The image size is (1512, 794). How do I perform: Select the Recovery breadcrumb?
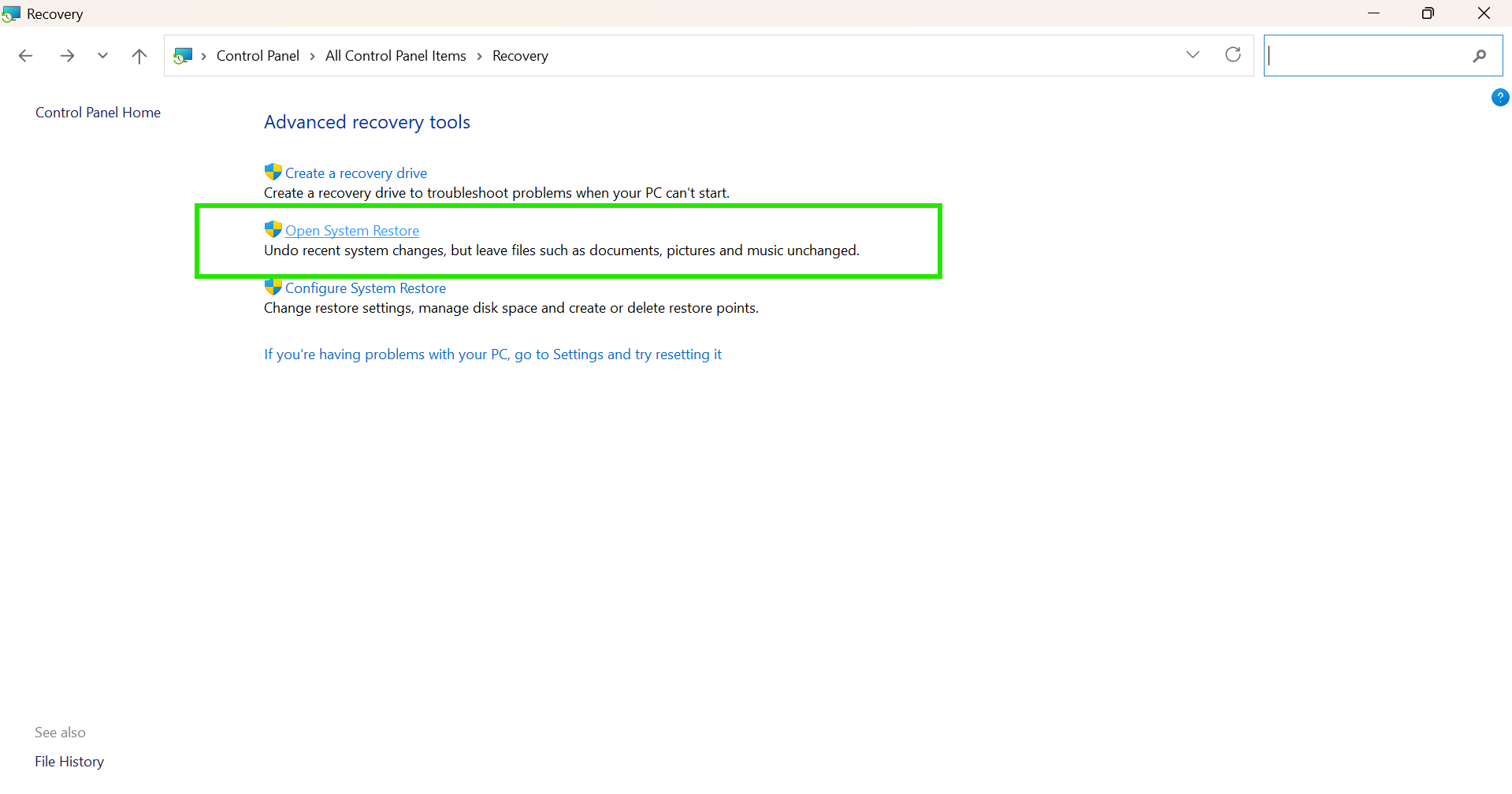click(x=520, y=56)
